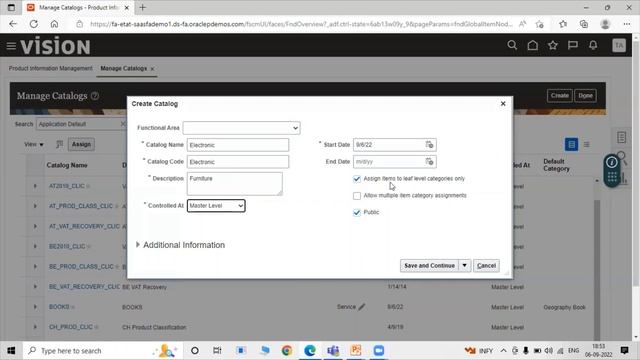The width and height of the screenshot is (640, 360).
Task: Open the watchlist flag icon
Action: click(x=573, y=45)
